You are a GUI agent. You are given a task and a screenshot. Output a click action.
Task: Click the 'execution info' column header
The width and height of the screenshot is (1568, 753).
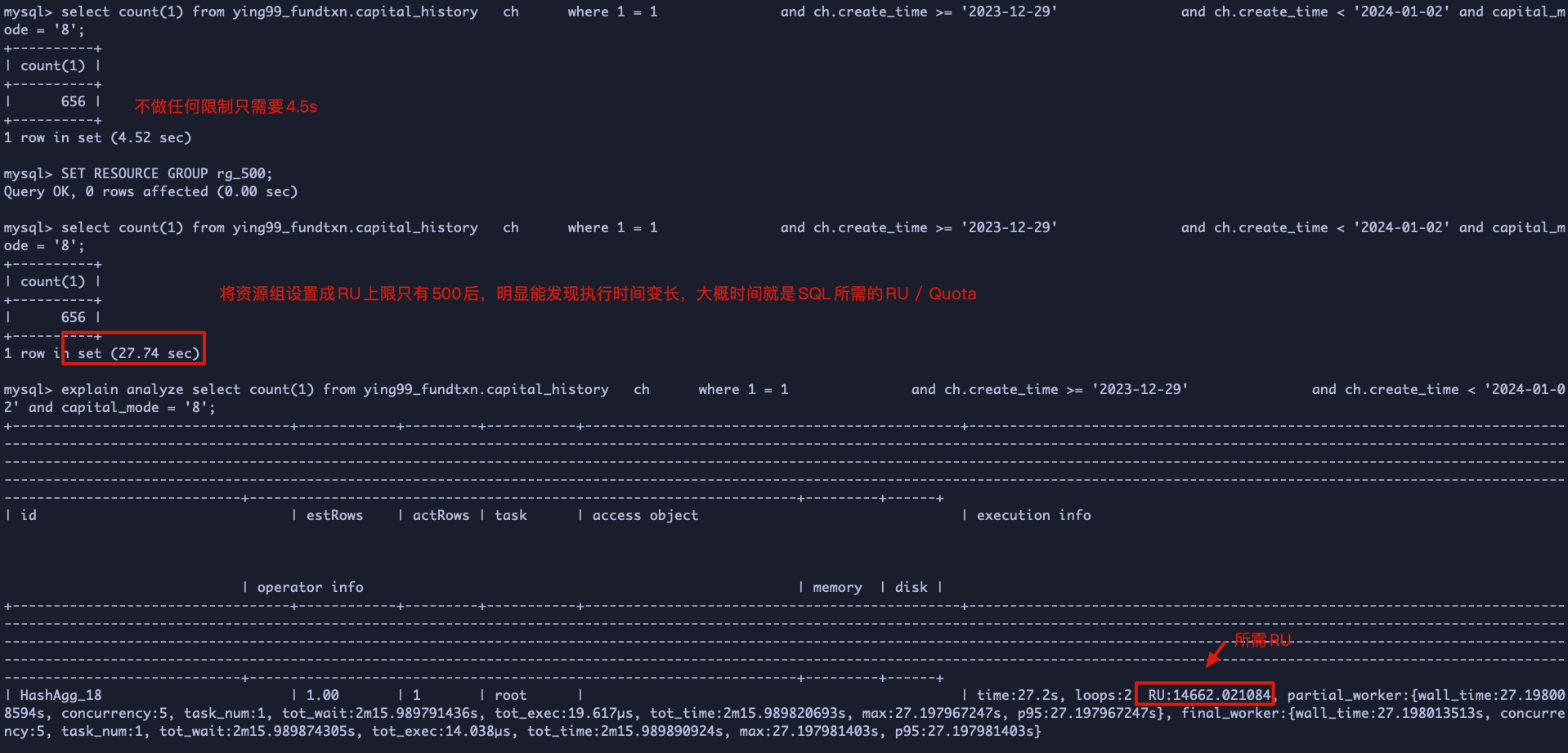(1033, 515)
